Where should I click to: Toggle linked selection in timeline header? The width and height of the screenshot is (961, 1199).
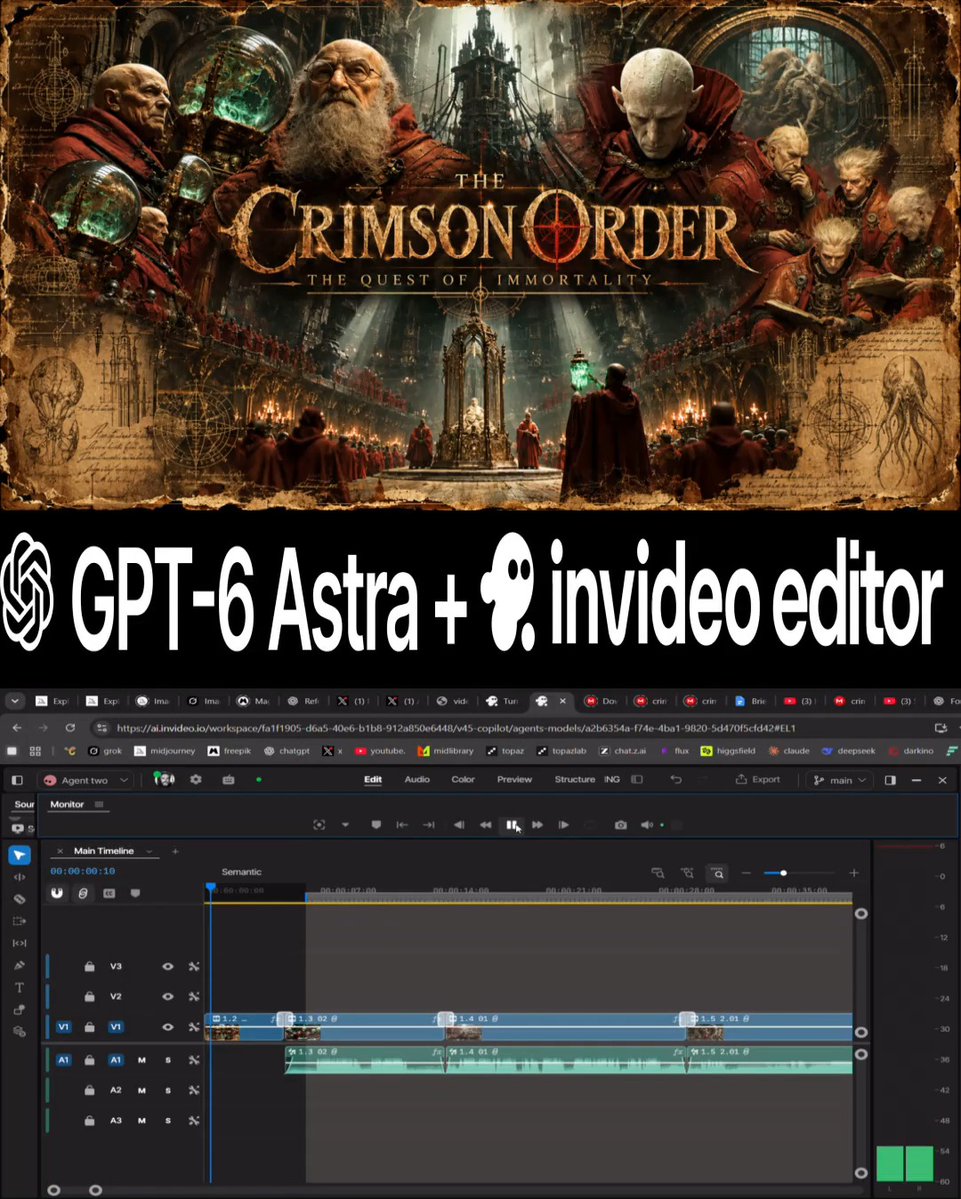83,892
